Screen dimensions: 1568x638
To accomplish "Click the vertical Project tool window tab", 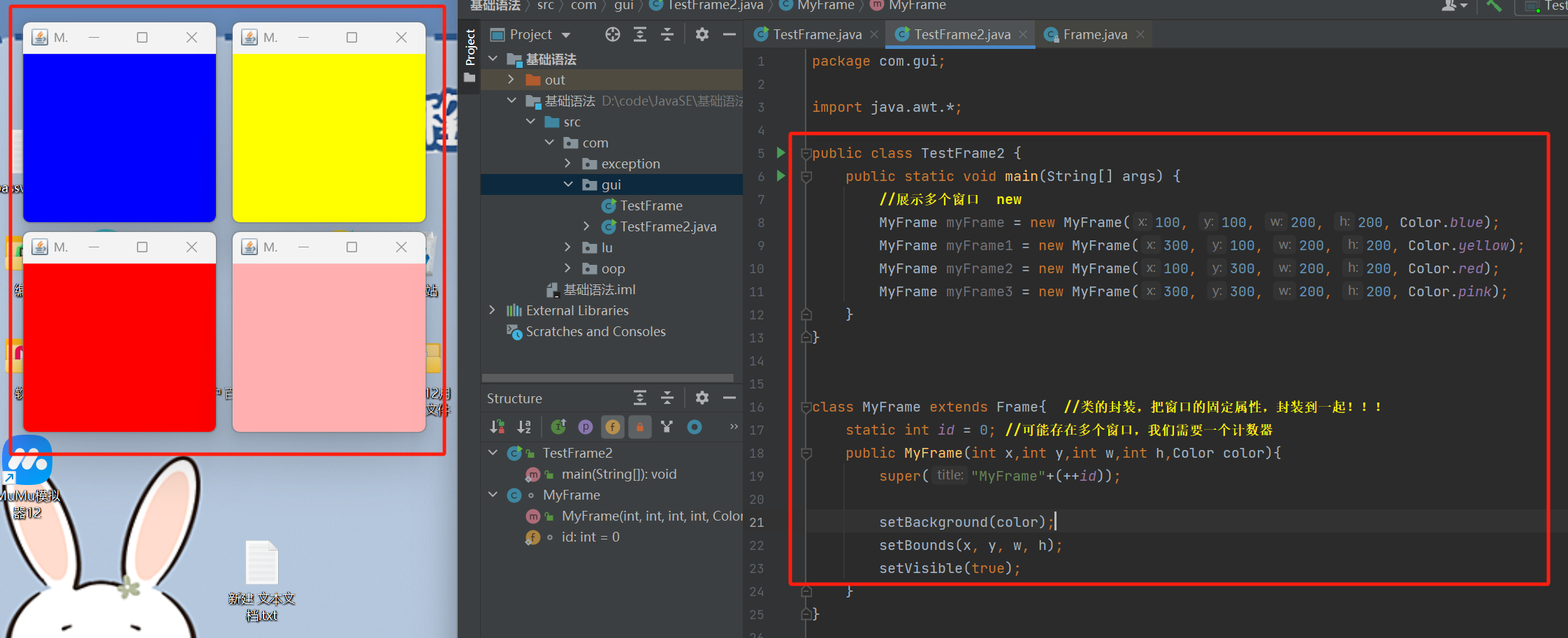I will coord(470,55).
